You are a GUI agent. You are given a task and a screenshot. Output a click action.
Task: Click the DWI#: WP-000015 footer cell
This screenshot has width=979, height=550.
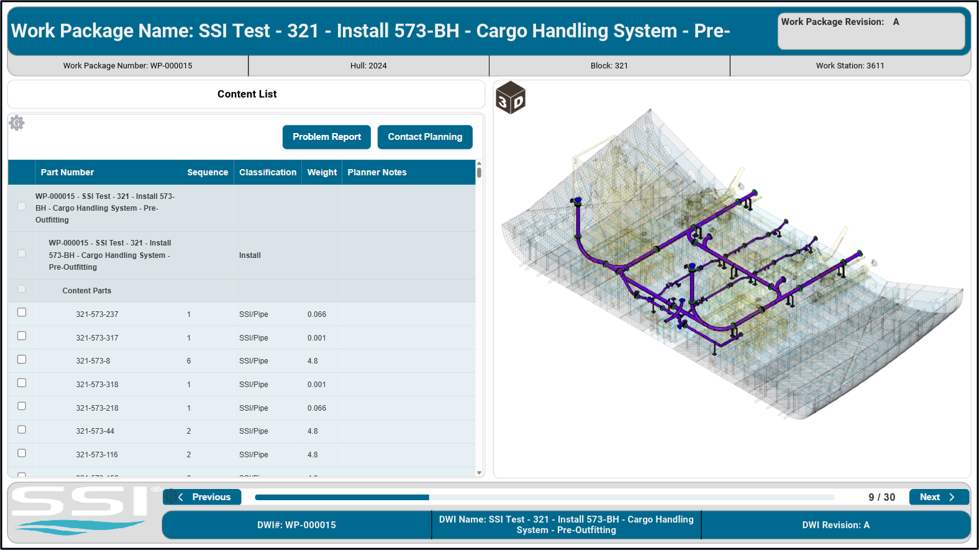pyautogui.click(x=297, y=525)
